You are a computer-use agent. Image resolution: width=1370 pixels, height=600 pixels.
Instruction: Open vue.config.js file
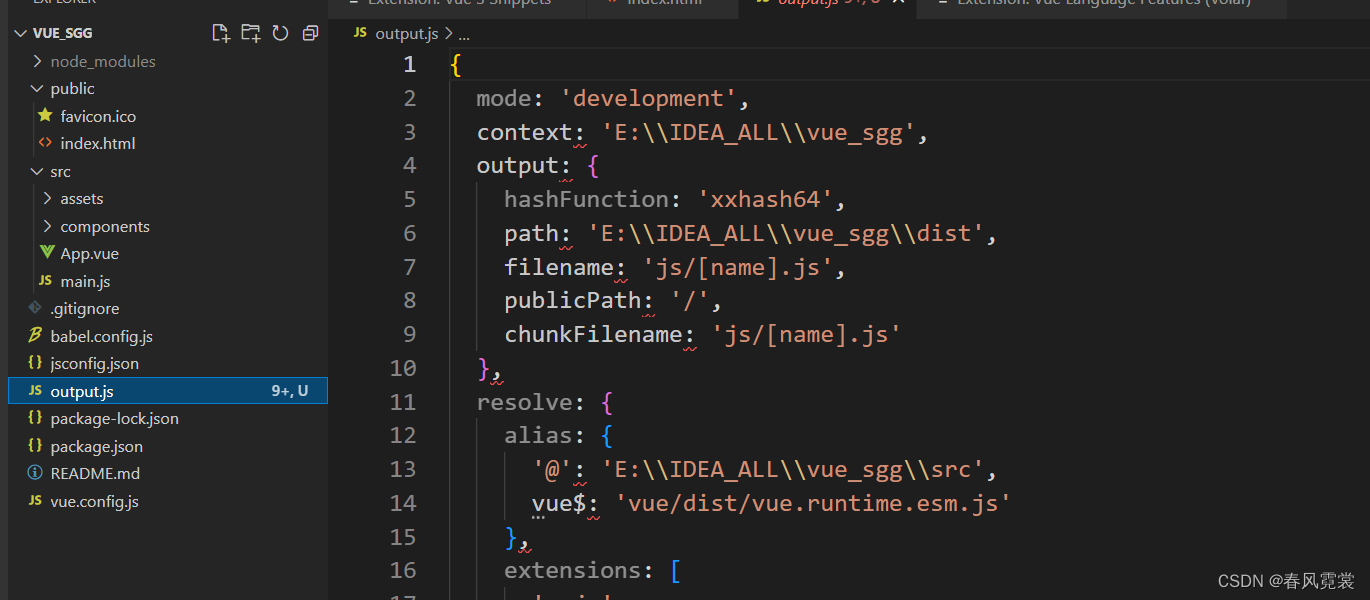click(94, 501)
